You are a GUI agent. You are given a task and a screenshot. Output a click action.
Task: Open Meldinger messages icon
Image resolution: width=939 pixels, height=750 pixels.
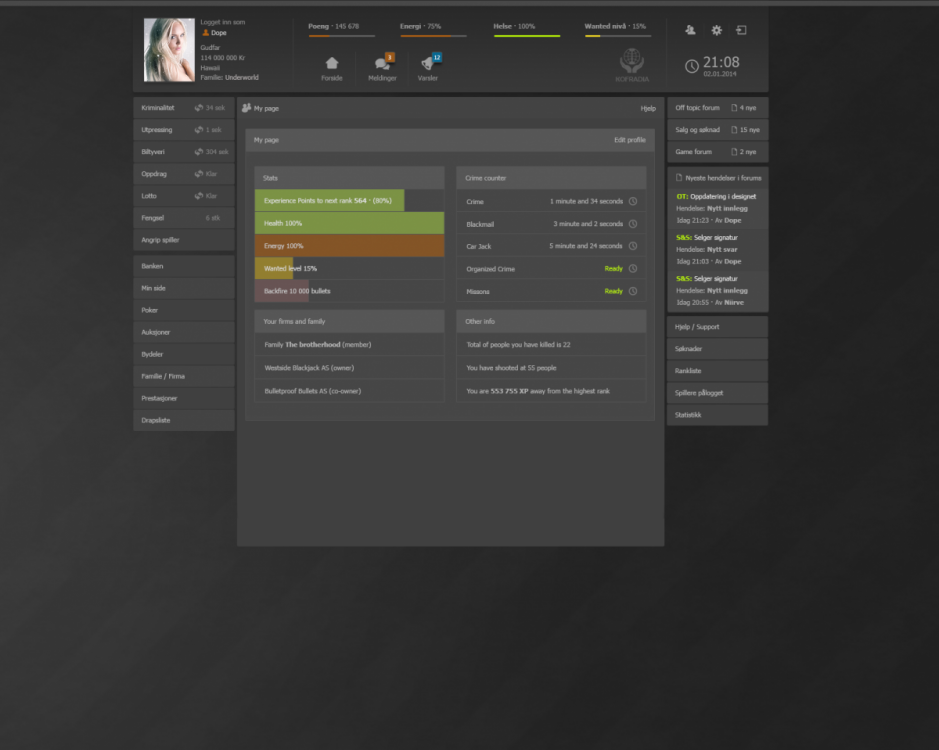[x=382, y=63]
